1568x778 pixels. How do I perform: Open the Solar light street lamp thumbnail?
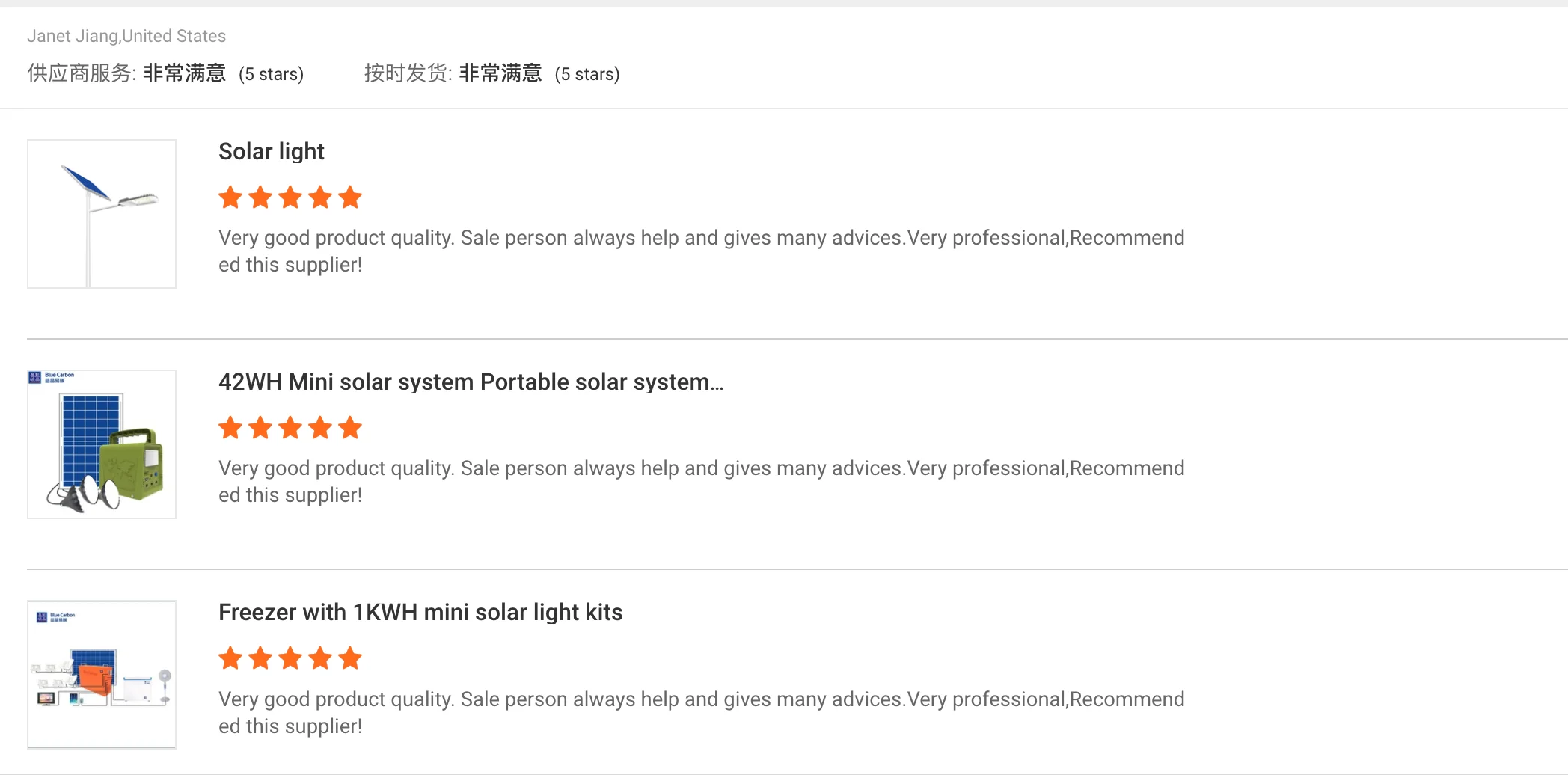click(x=102, y=214)
